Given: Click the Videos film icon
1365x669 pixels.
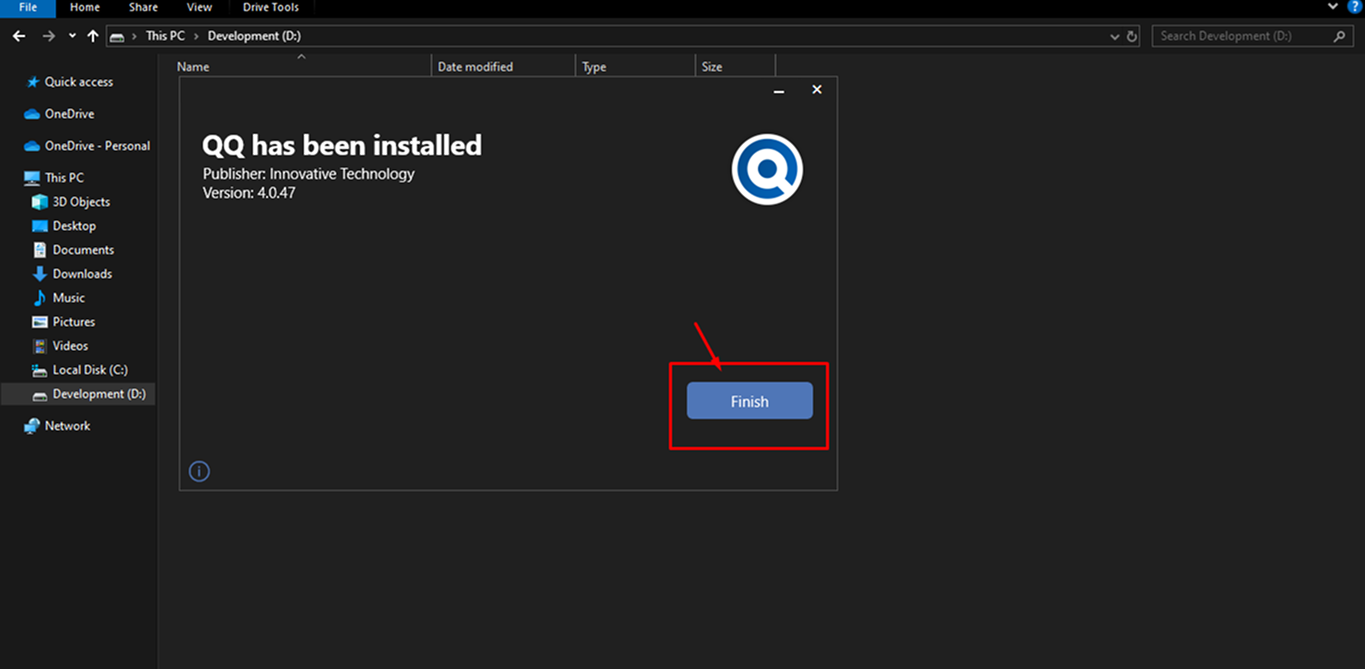Looking at the screenshot, I should point(40,346).
